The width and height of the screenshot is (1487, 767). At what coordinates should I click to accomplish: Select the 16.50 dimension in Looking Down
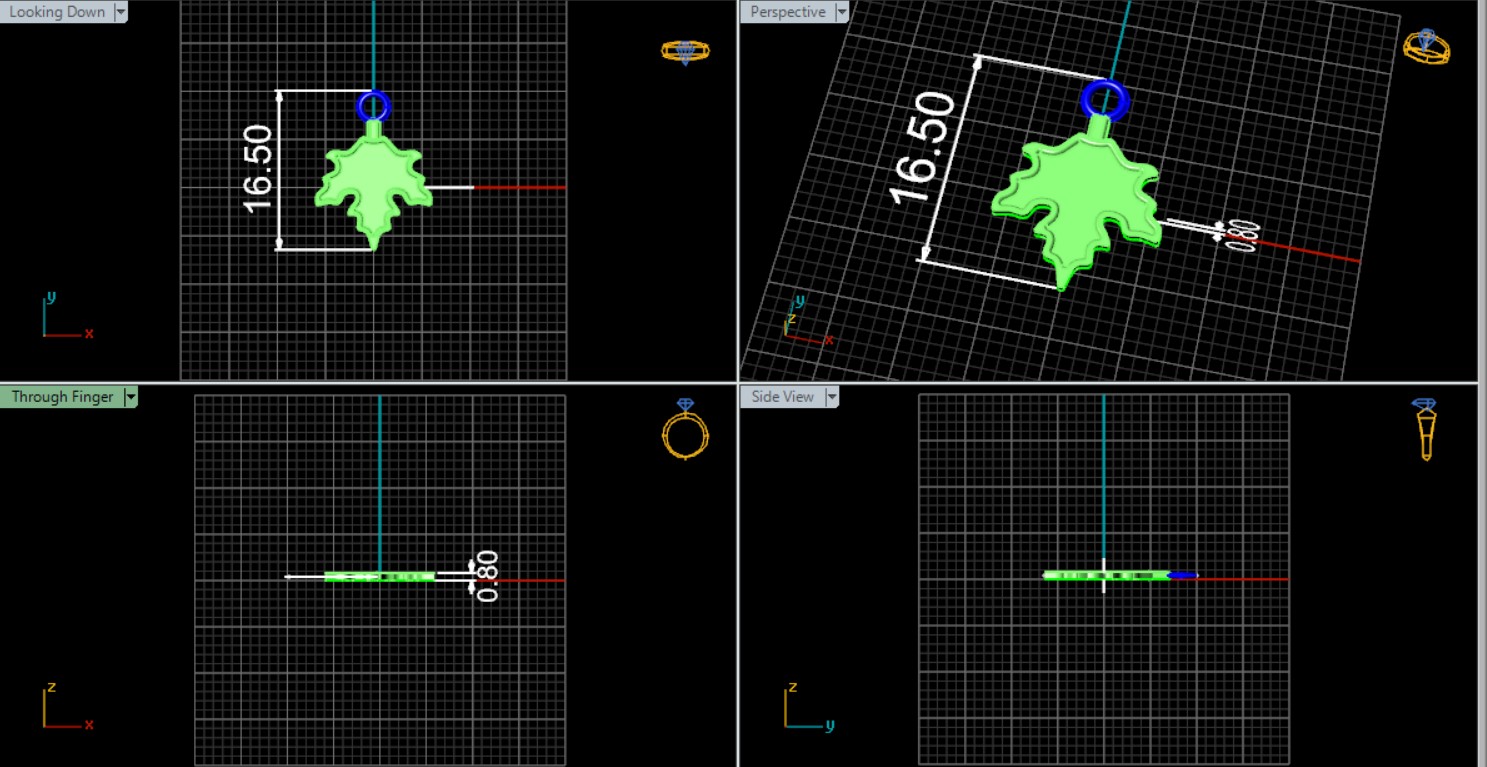point(257,168)
